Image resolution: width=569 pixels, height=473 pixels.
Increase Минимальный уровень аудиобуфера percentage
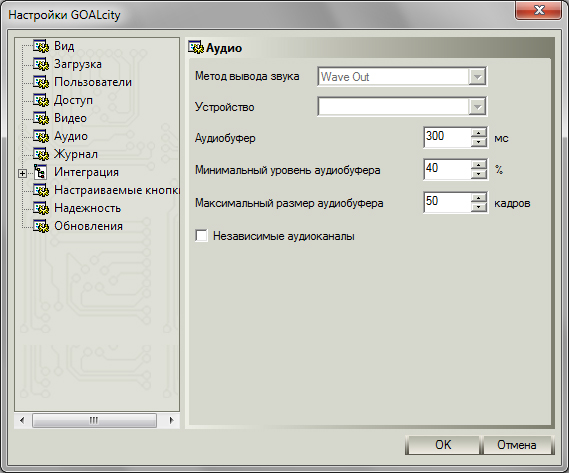coord(479,165)
